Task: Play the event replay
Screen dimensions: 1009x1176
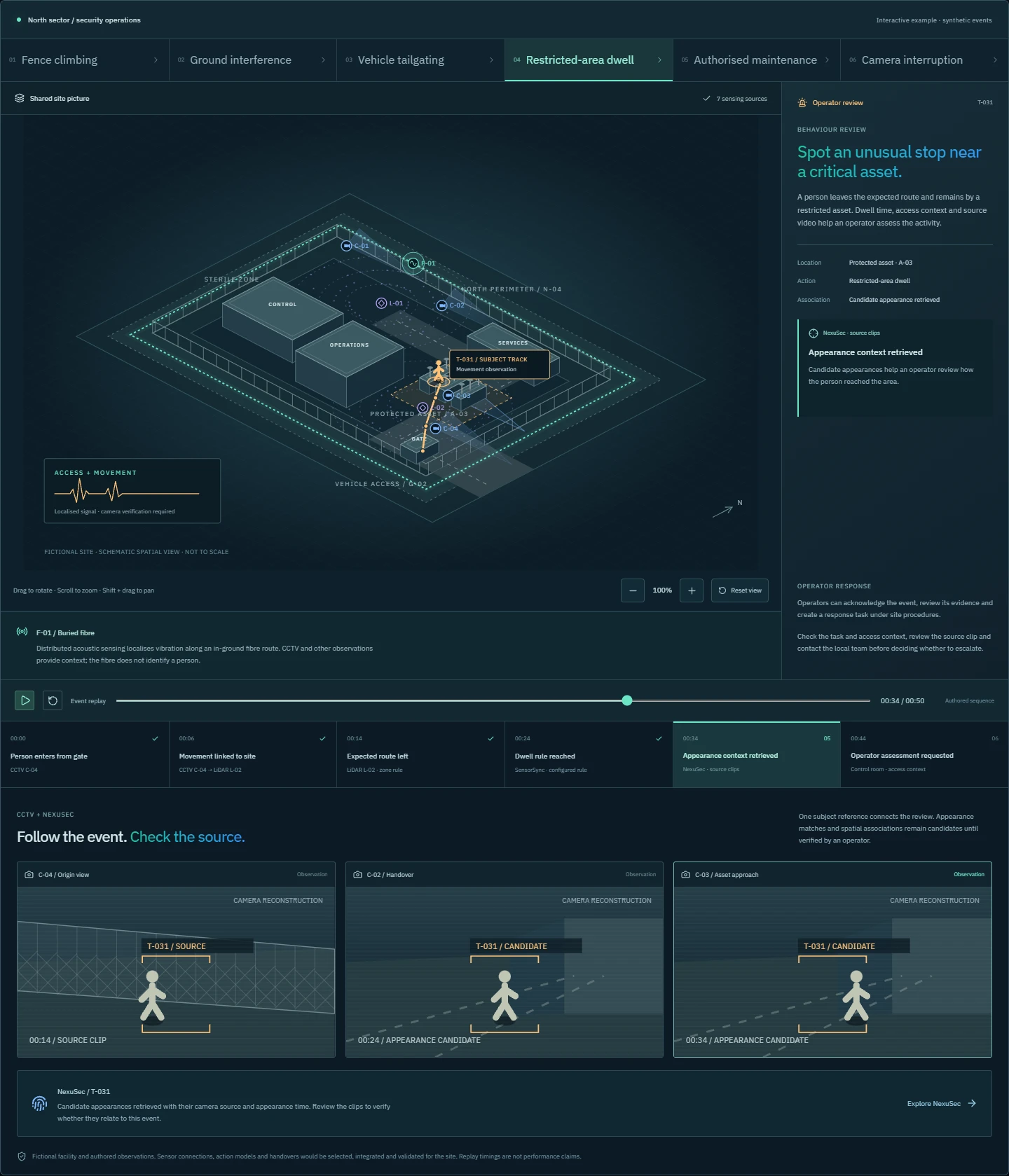Action: point(25,700)
